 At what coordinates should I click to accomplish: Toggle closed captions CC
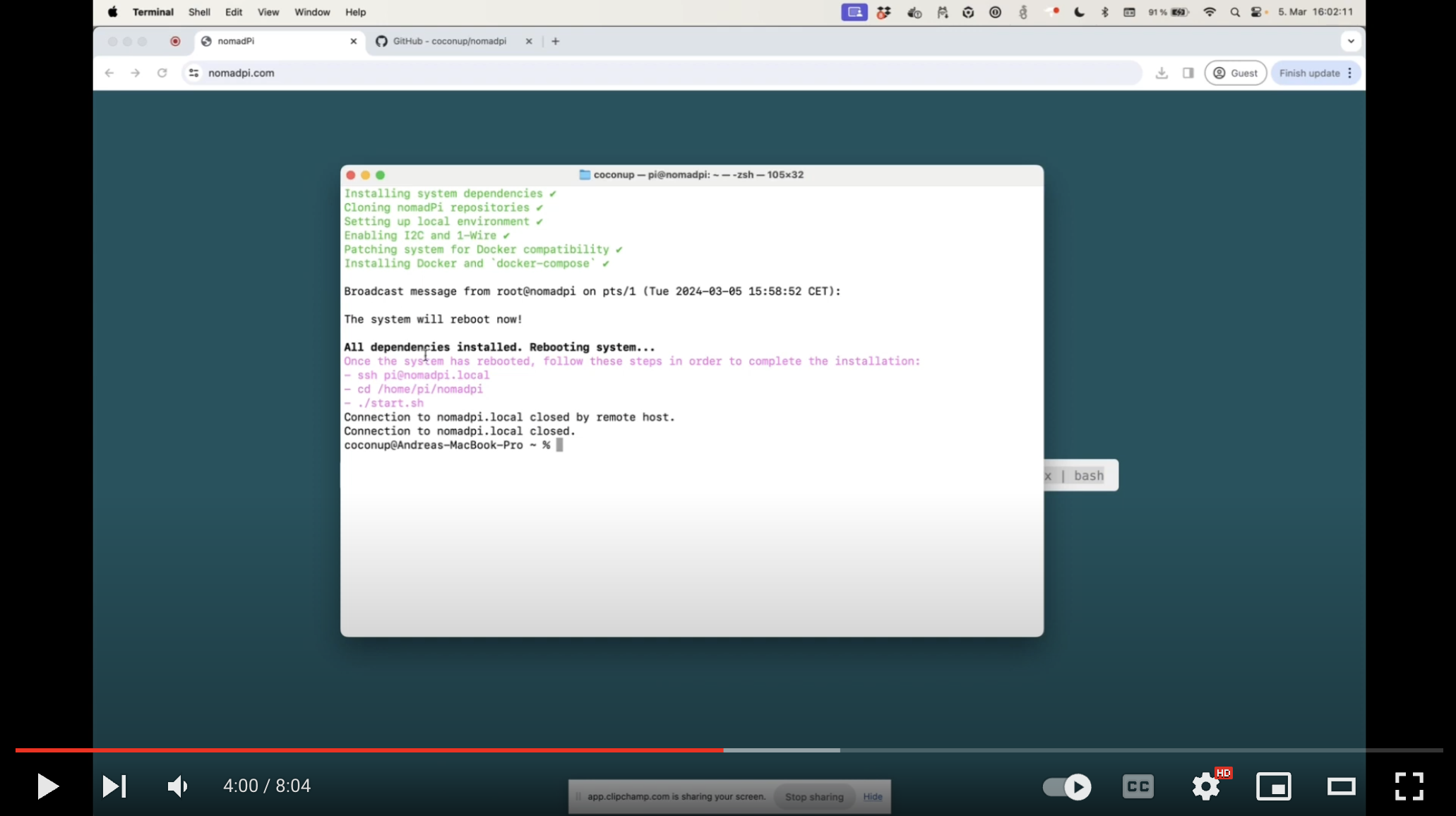click(1138, 786)
